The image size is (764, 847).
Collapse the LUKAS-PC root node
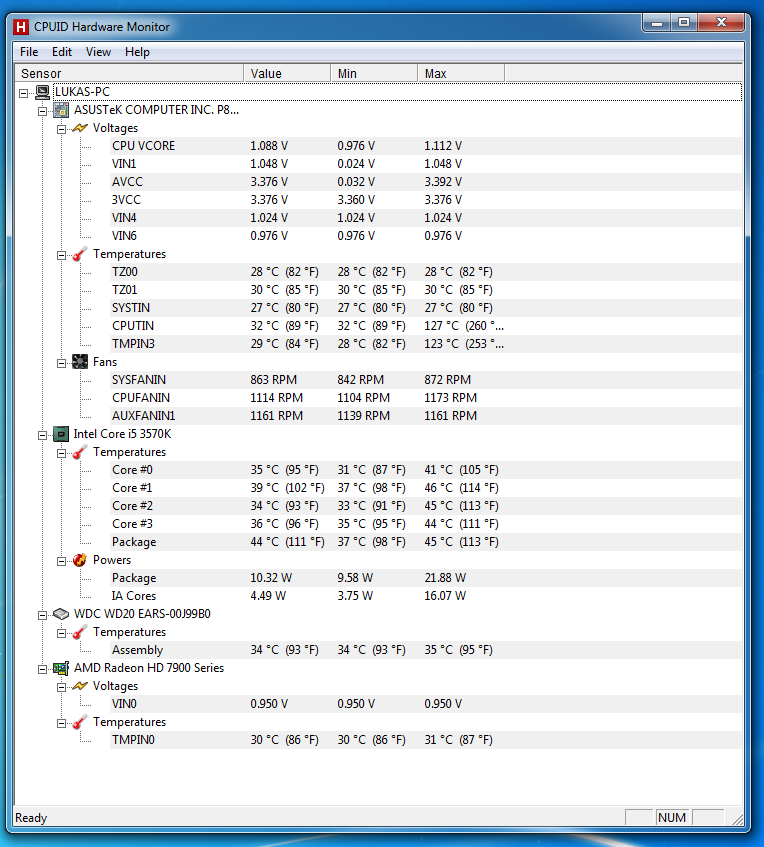point(23,93)
